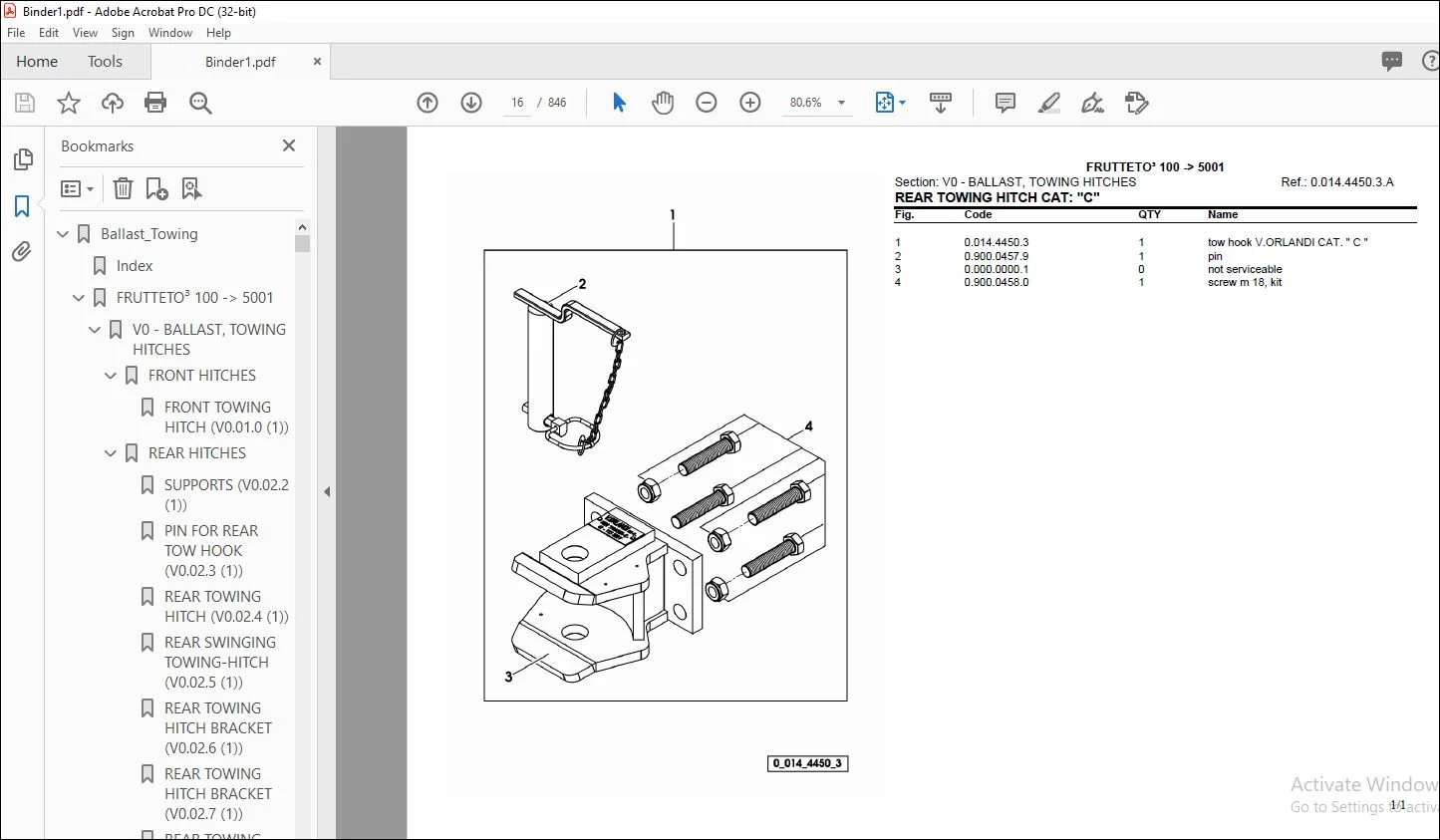Add a new bookmark icon
The width and height of the screenshot is (1440, 840).
coord(156,188)
